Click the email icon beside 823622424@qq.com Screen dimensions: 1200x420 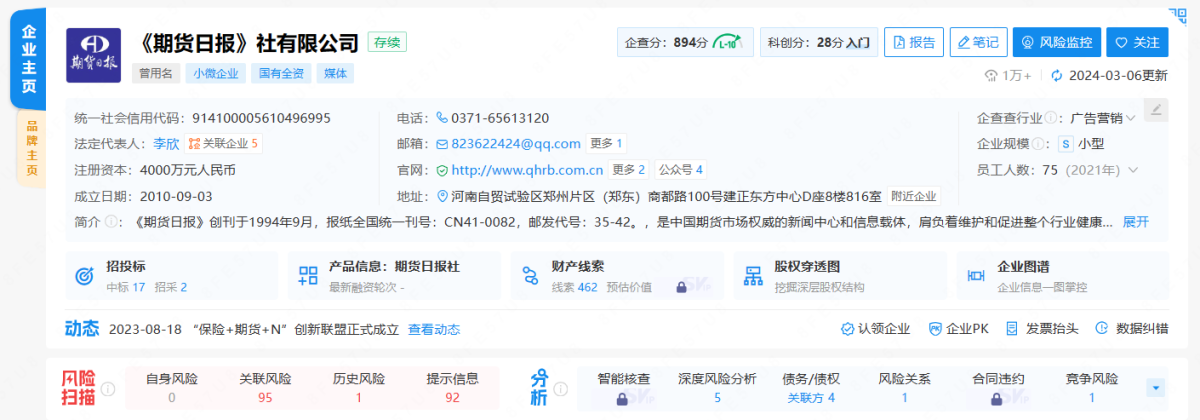click(x=441, y=144)
